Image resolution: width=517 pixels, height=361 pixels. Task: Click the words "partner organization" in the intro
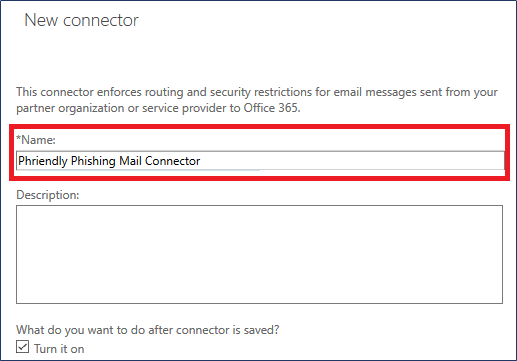(x=70, y=108)
